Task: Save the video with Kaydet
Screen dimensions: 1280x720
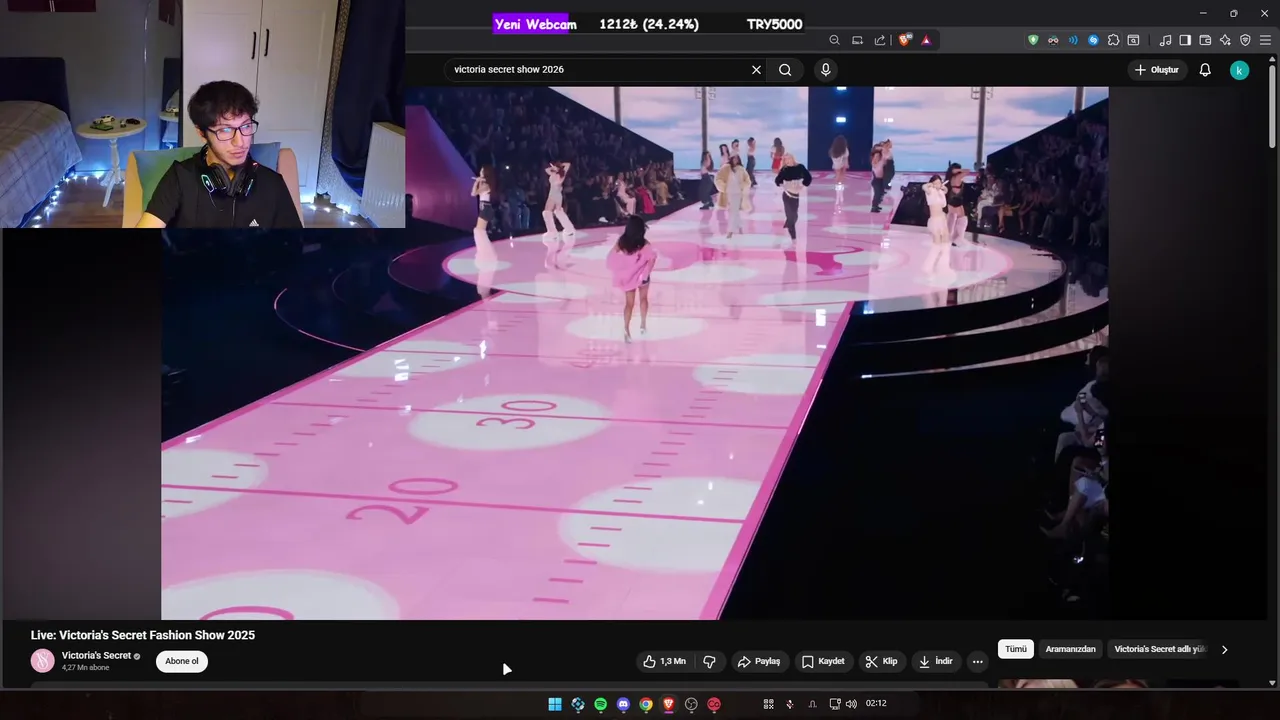Action: click(823, 661)
